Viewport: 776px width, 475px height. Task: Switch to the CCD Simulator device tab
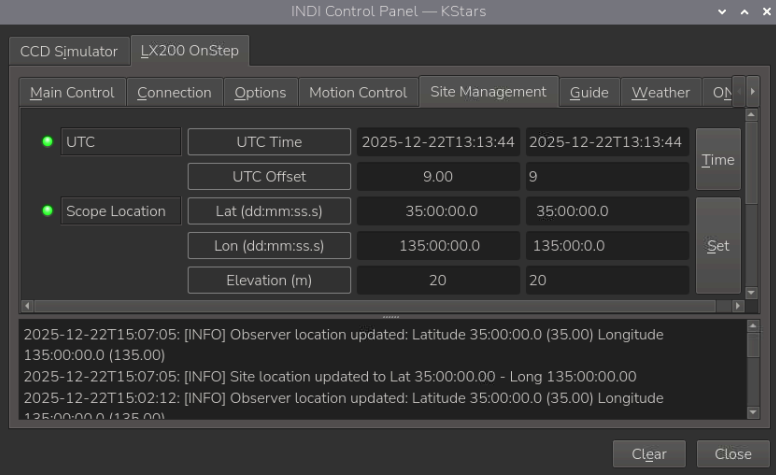[x=69, y=51]
